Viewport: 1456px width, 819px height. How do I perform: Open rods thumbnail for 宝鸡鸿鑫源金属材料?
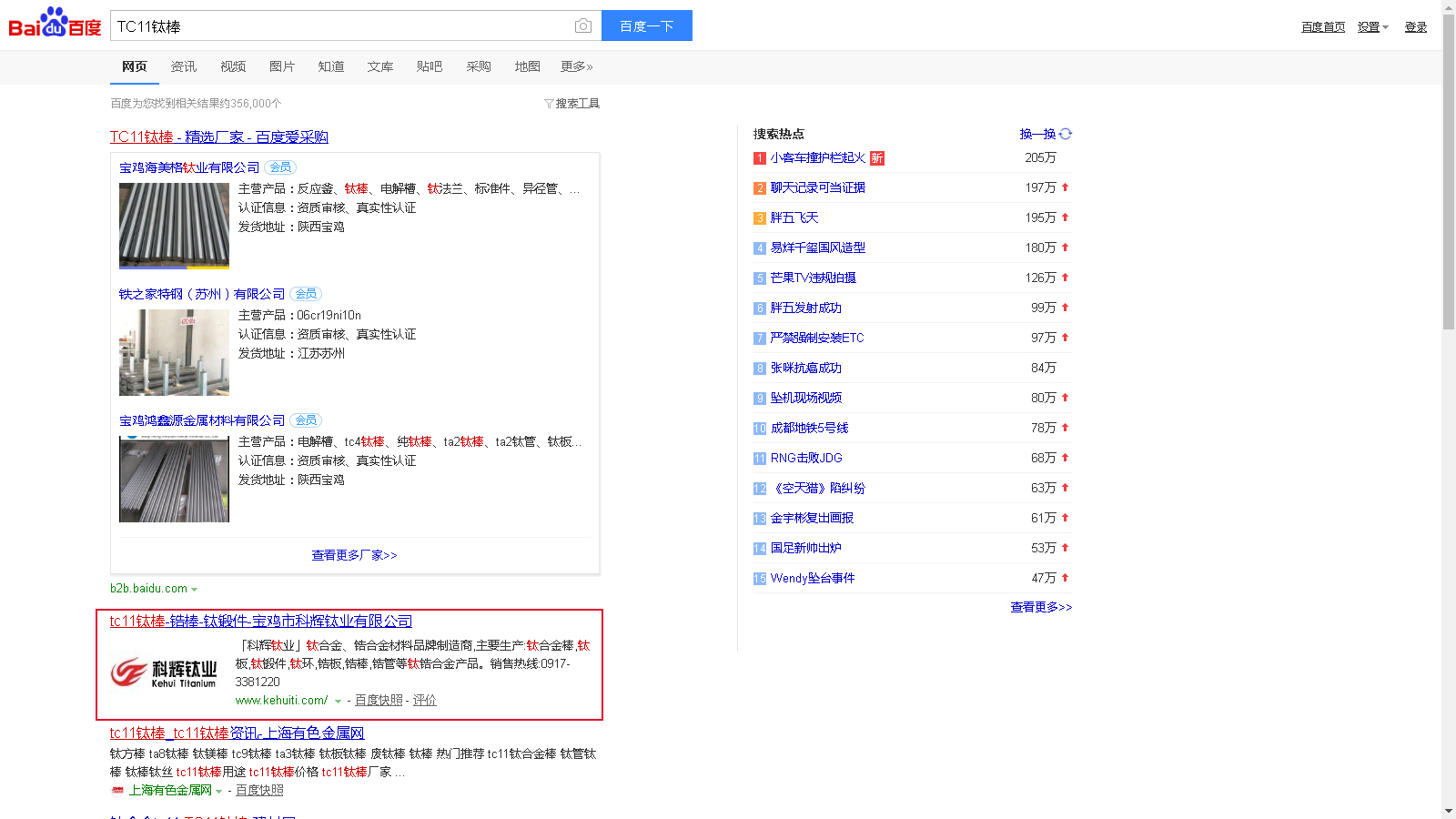(174, 479)
